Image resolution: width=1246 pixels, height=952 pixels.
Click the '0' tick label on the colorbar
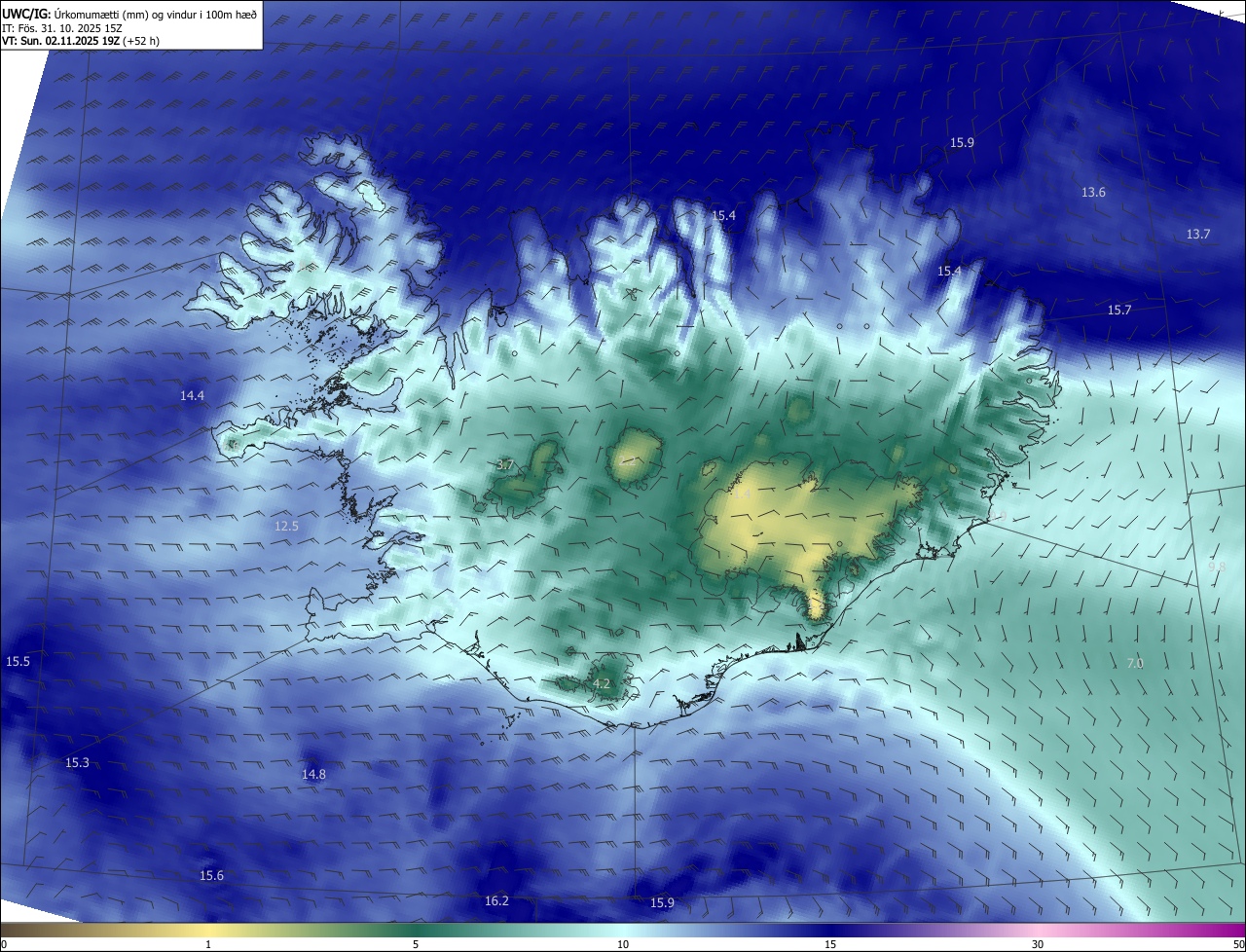(x=4, y=944)
